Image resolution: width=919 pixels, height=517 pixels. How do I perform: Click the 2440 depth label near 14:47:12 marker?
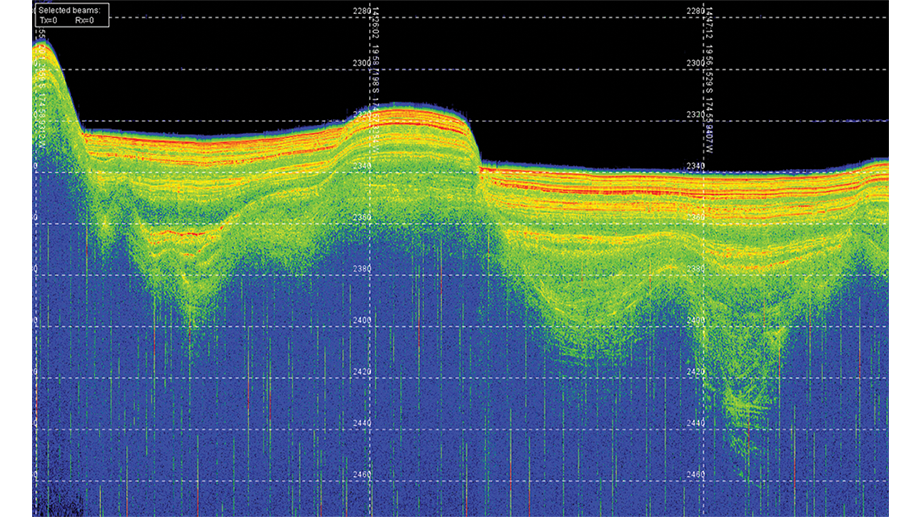695,424
